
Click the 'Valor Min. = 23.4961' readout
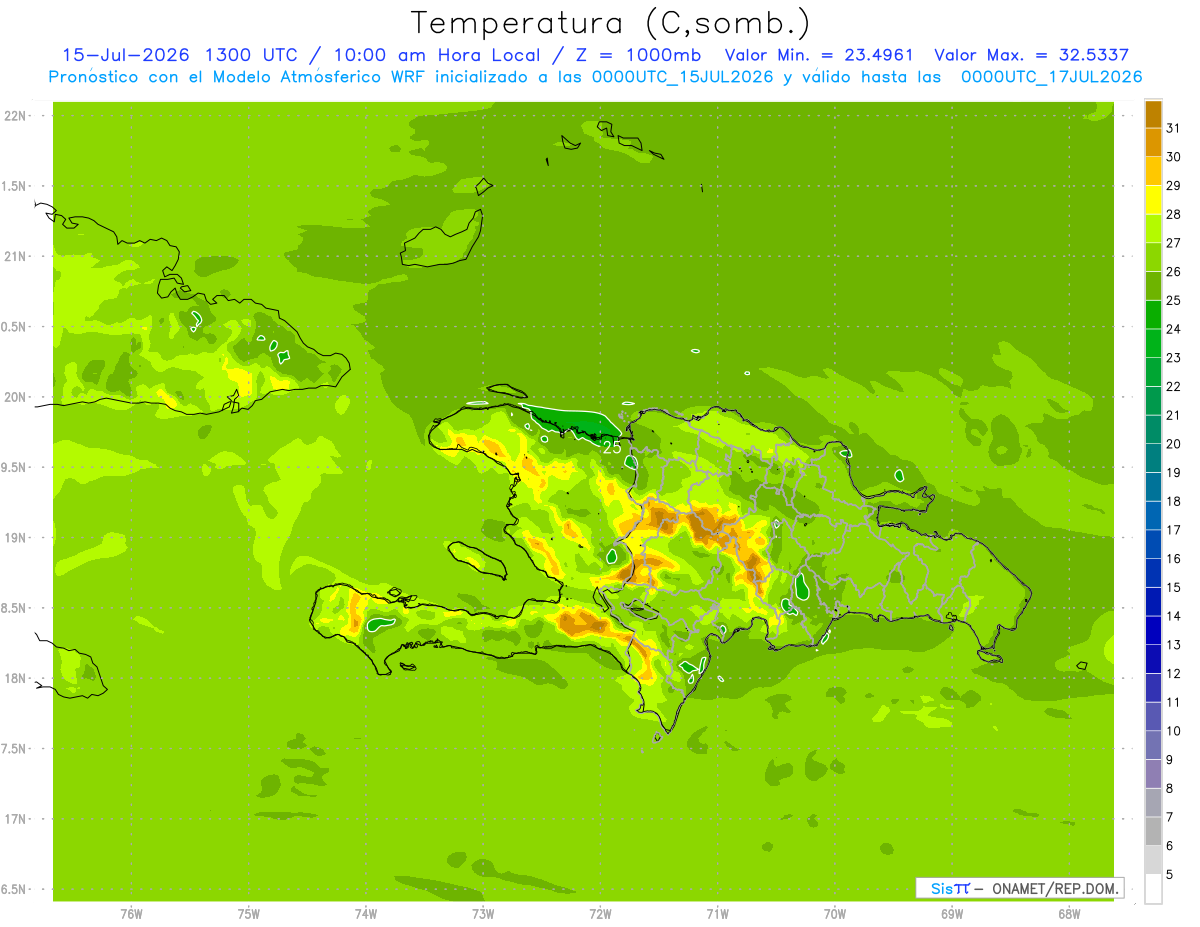point(819,55)
